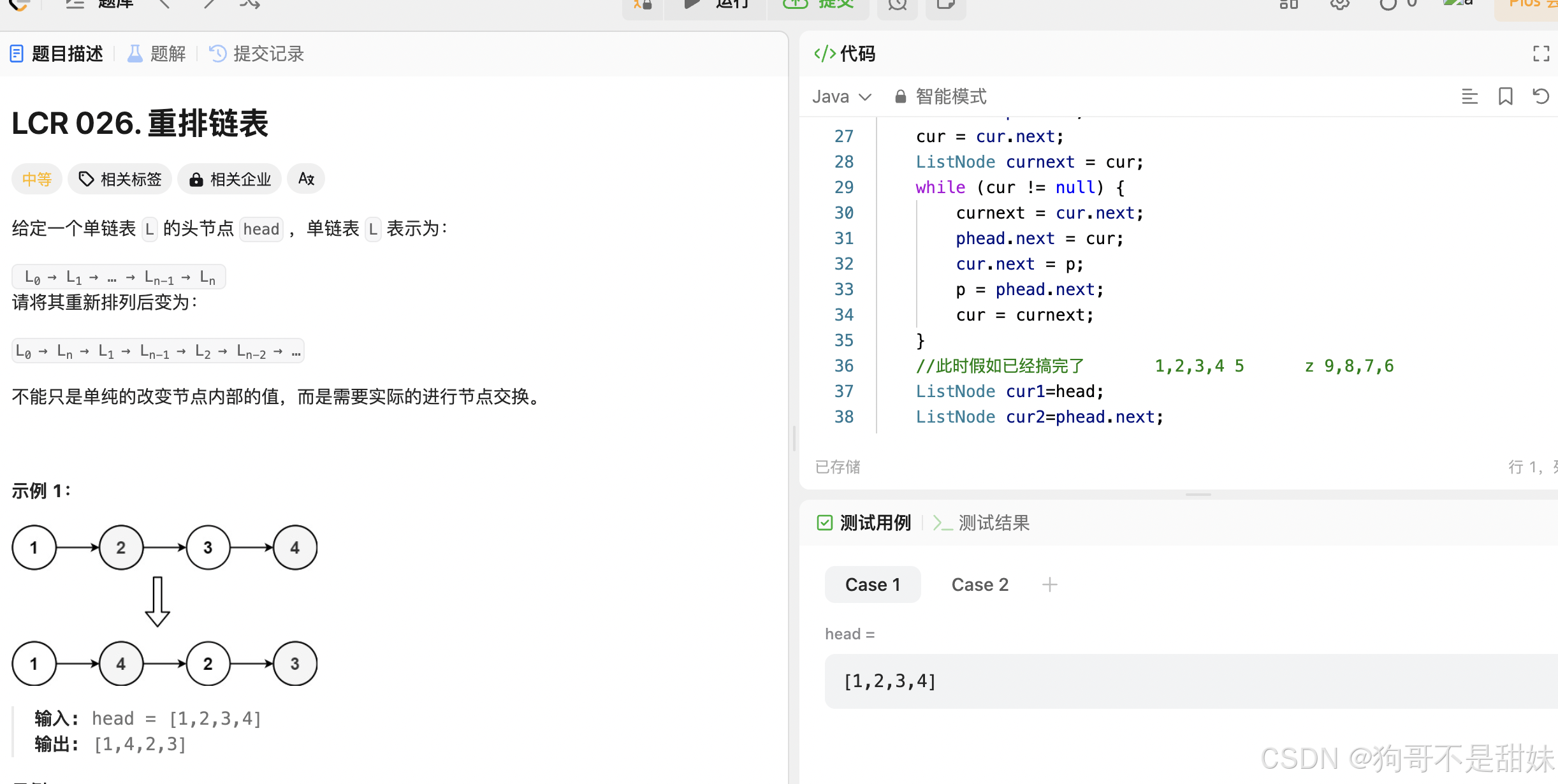Click the translate language icon pill
The image size is (1558, 784).
[306, 179]
